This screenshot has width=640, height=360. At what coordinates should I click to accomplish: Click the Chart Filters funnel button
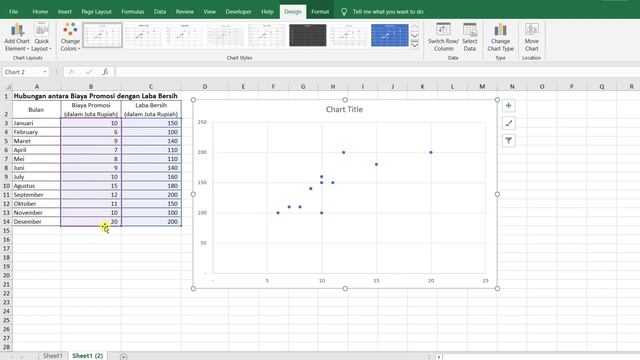click(x=509, y=141)
